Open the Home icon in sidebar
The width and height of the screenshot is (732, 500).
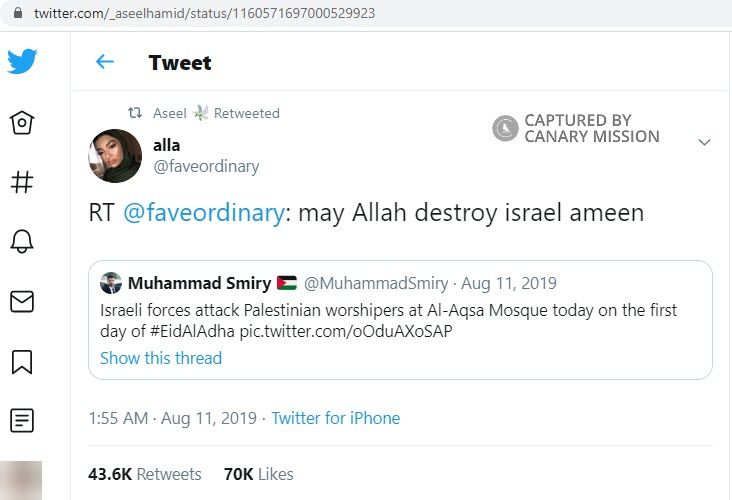(22, 122)
